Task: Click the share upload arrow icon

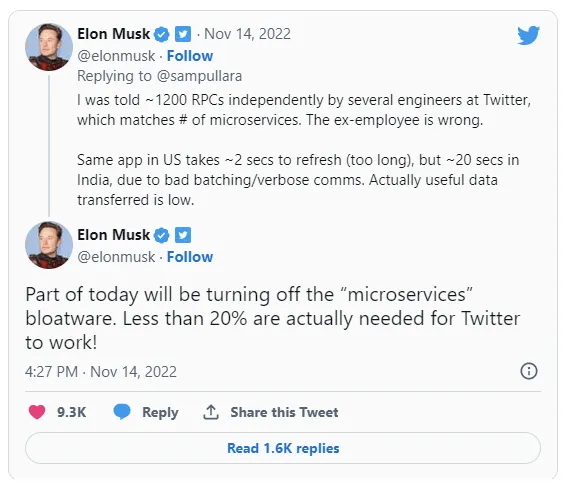Action: [x=211, y=412]
